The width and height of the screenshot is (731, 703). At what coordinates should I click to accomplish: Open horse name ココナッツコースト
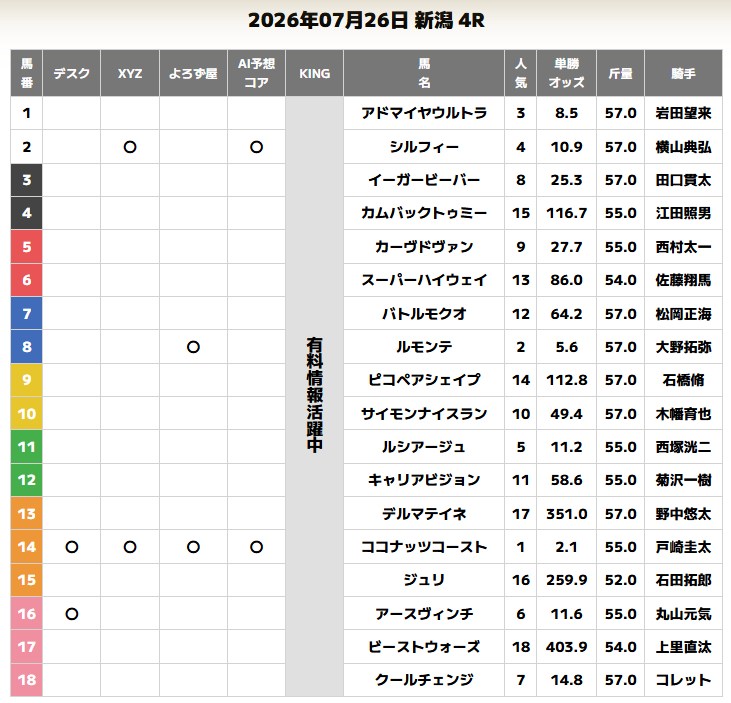coord(424,547)
